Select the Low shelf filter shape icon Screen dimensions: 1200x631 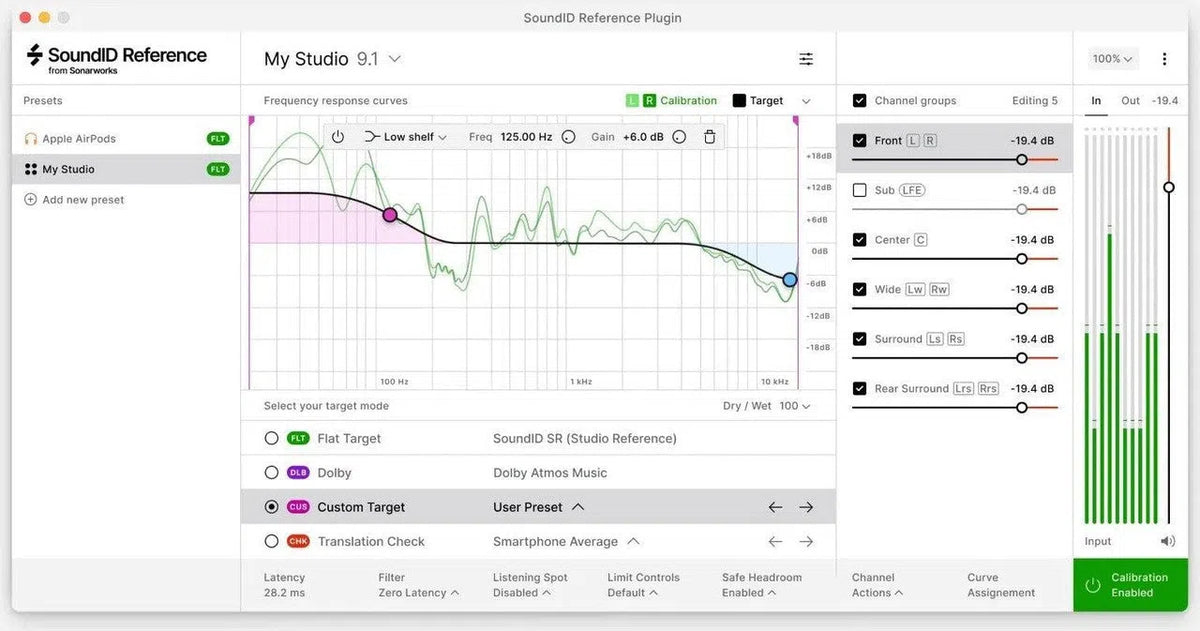(371, 137)
